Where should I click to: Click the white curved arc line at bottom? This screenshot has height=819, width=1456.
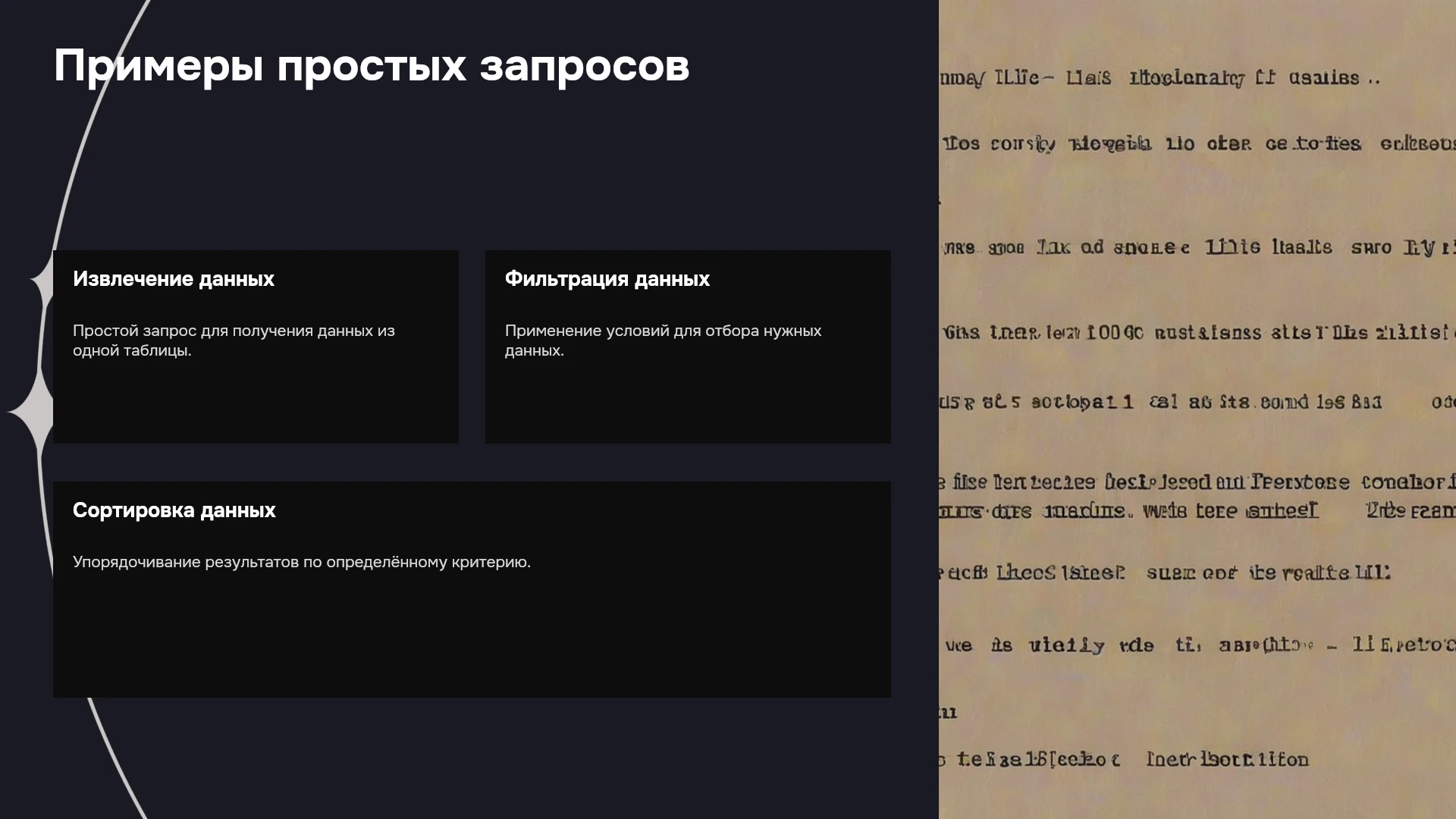[x=114, y=758]
